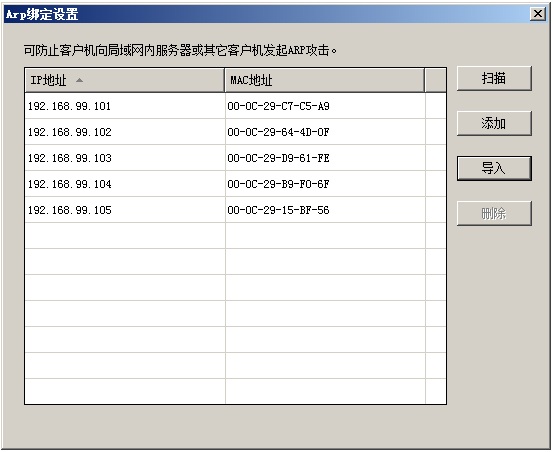The height and width of the screenshot is (452, 553).
Task: Click the sort arrow in the IP地址 header
Action: [79, 80]
